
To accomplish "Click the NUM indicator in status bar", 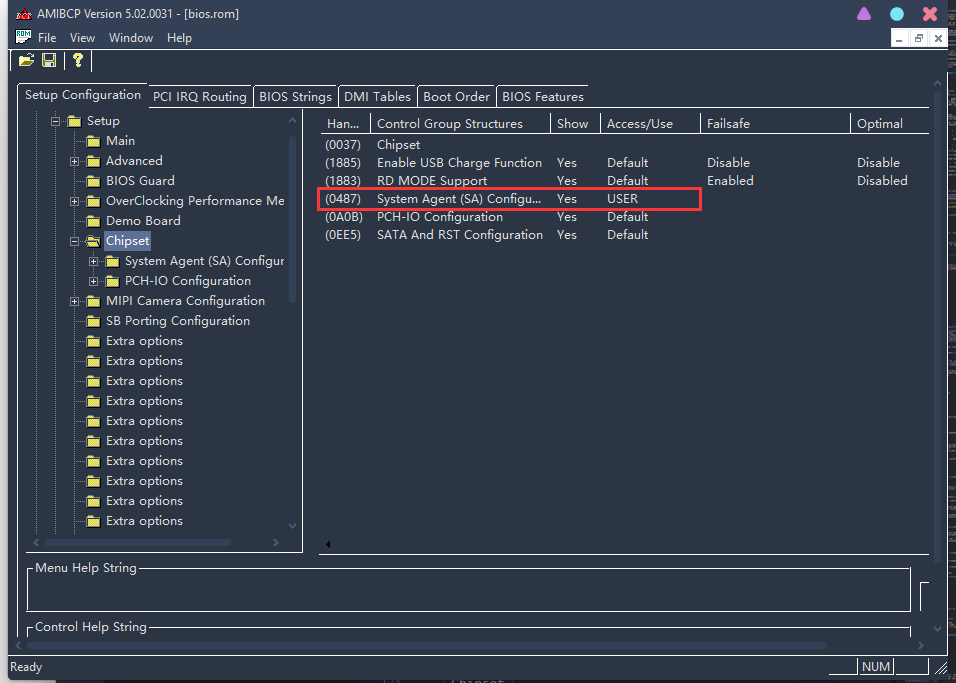I will pyautogui.click(x=876, y=667).
